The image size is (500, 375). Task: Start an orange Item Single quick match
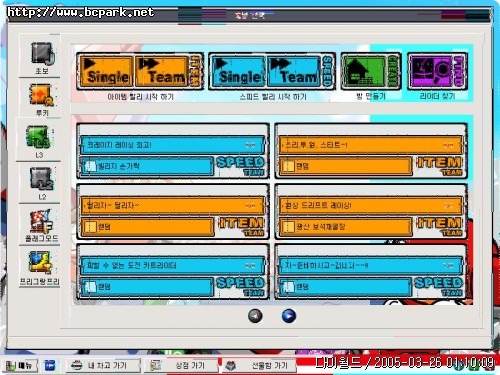pos(106,71)
